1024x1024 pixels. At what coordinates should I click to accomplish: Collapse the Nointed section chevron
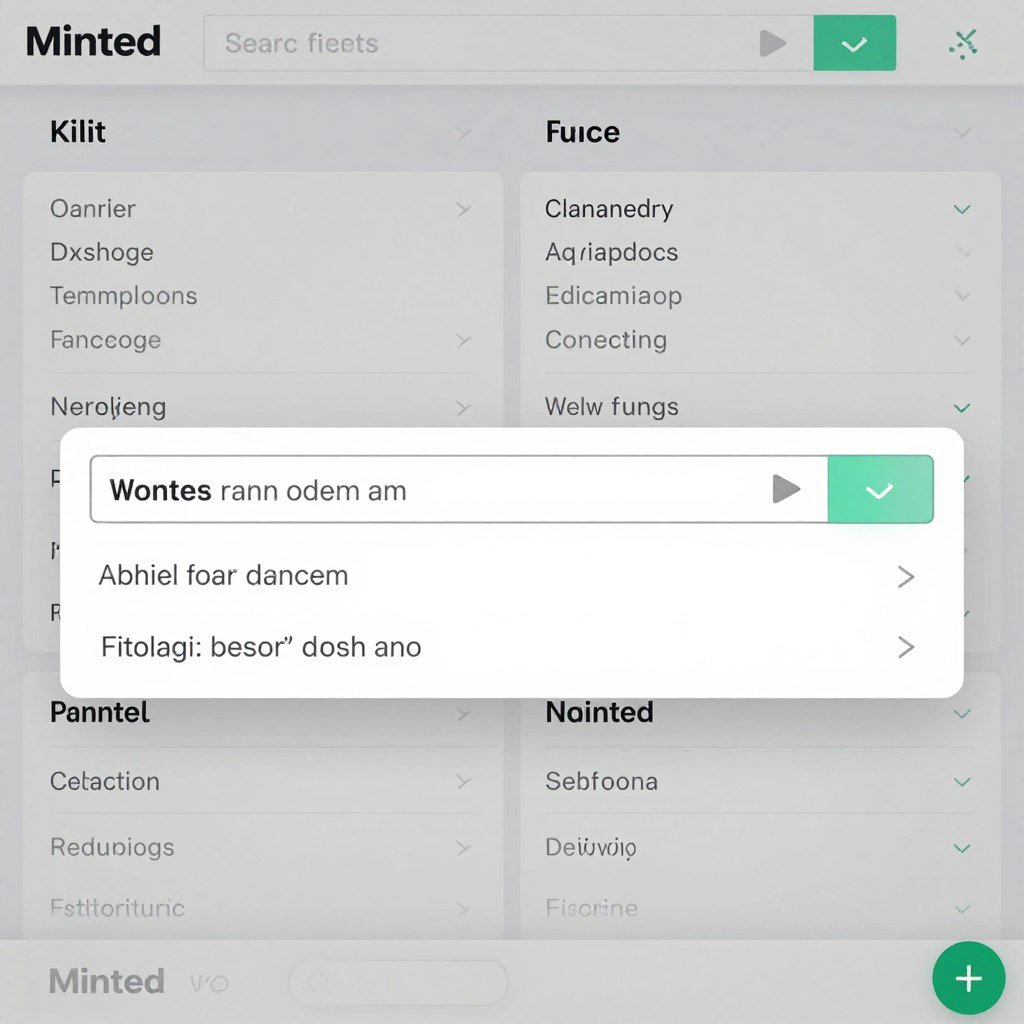[961, 713]
